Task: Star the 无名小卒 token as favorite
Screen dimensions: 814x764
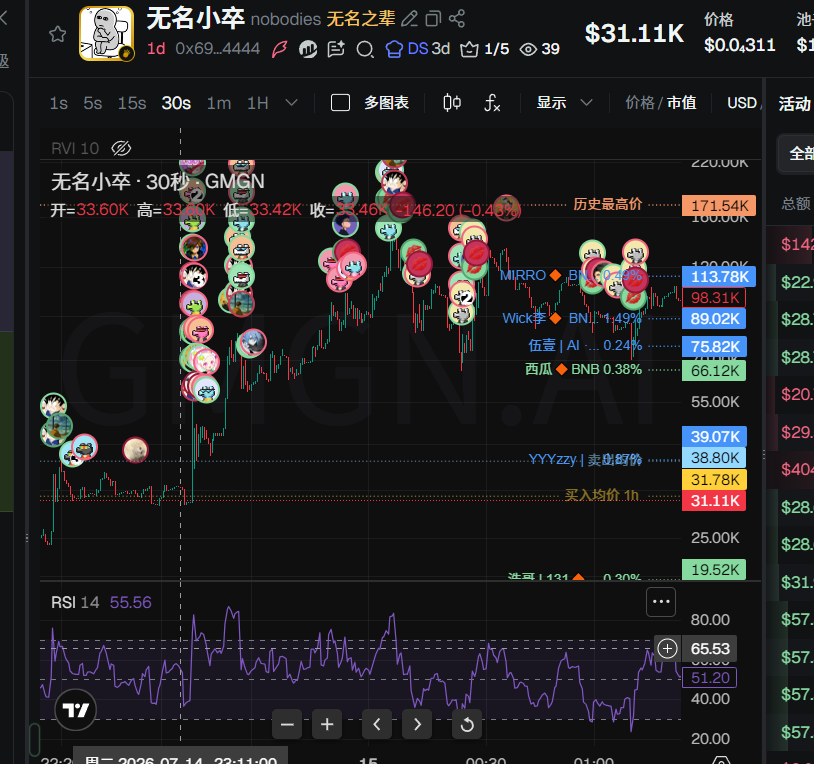Action: coord(57,35)
